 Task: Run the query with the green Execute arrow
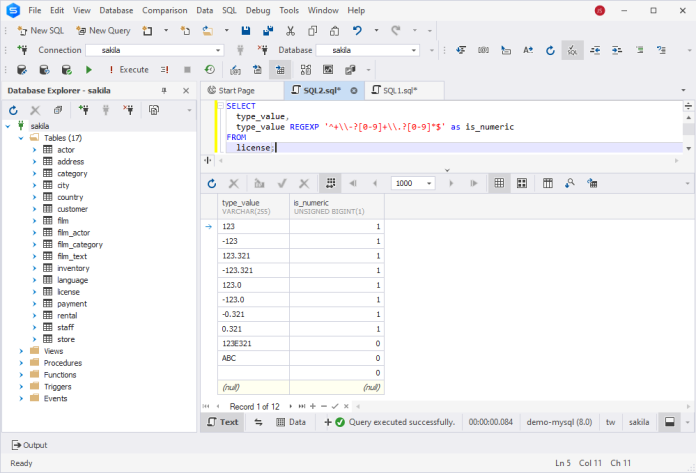[89, 70]
